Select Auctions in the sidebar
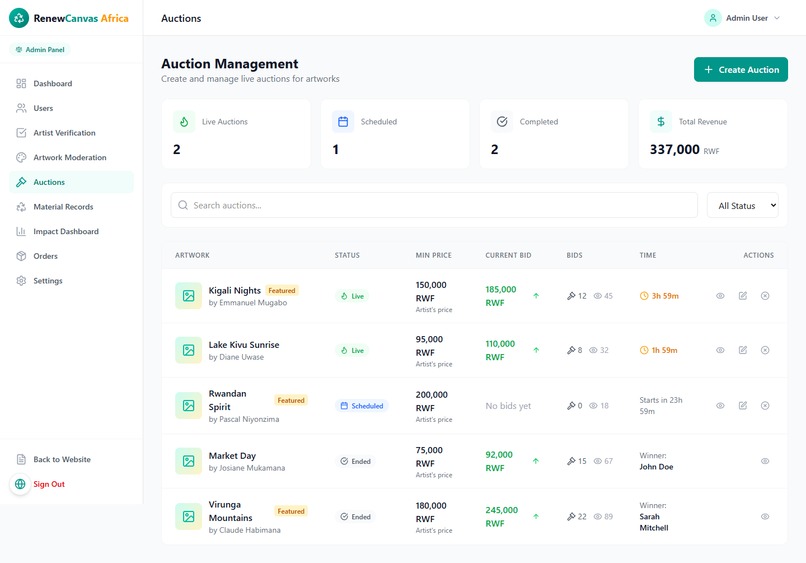The width and height of the screenshot is (806, 563). point(71,182)
